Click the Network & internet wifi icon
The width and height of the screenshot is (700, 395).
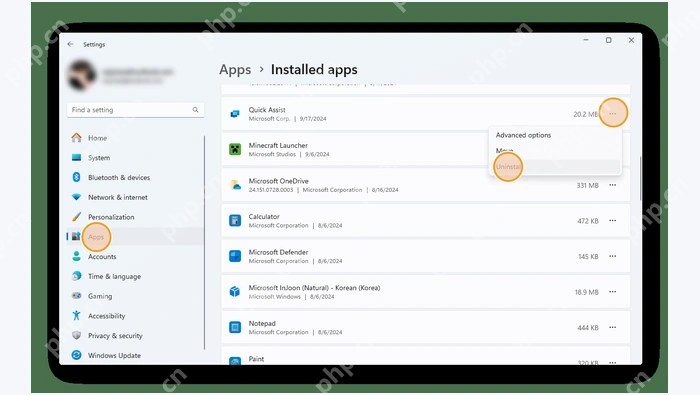click(x=76, y=197)
